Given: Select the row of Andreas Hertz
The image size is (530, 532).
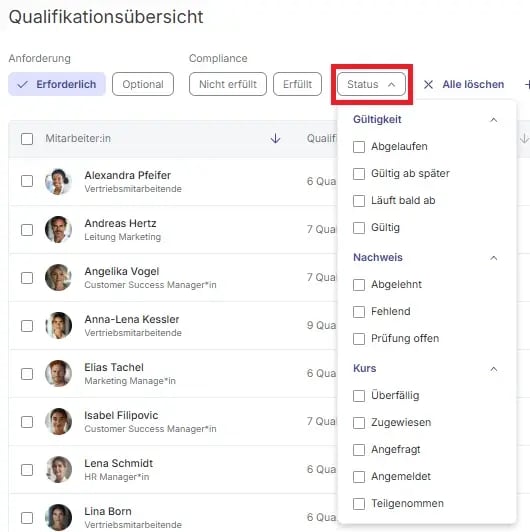Looking at the screenshot, I should (x=27, y=230).
